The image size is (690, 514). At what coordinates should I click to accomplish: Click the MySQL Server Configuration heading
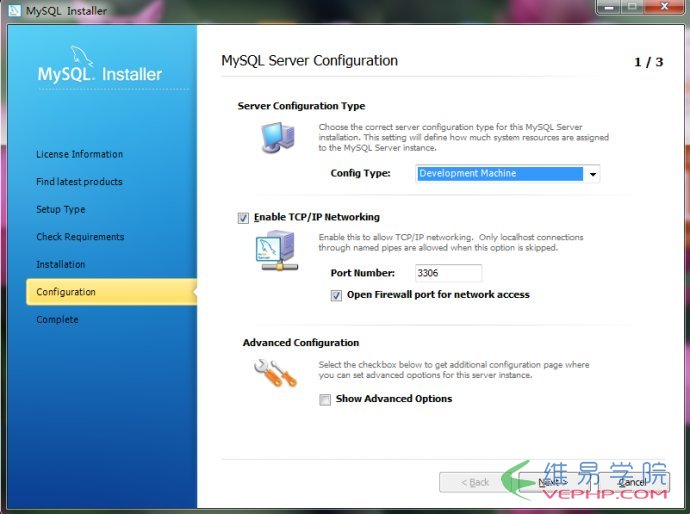tap(309, 61)
